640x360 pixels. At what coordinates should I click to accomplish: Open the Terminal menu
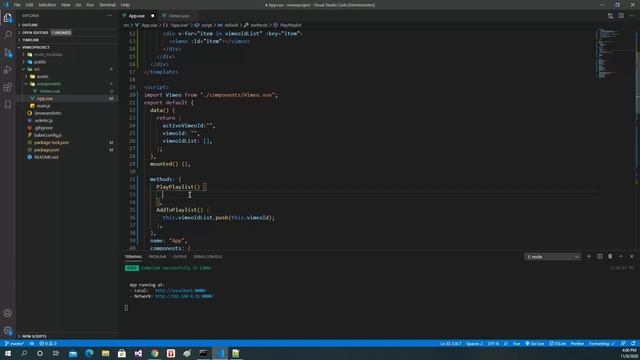coord(107,5)
